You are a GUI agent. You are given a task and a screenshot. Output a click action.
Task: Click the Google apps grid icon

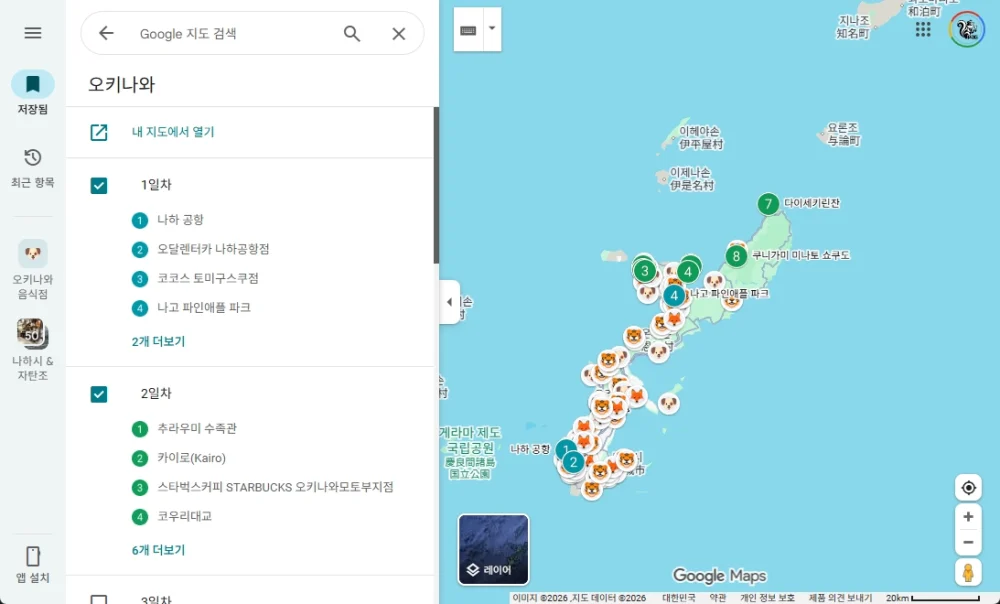(x=922, y=29)
